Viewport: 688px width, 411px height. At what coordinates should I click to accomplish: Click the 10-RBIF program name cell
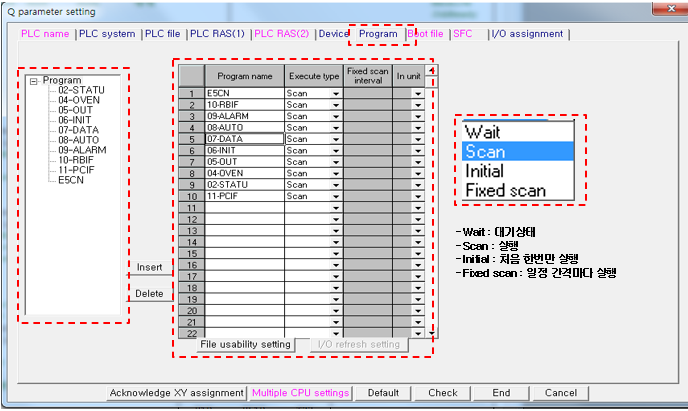coord(245,104)
